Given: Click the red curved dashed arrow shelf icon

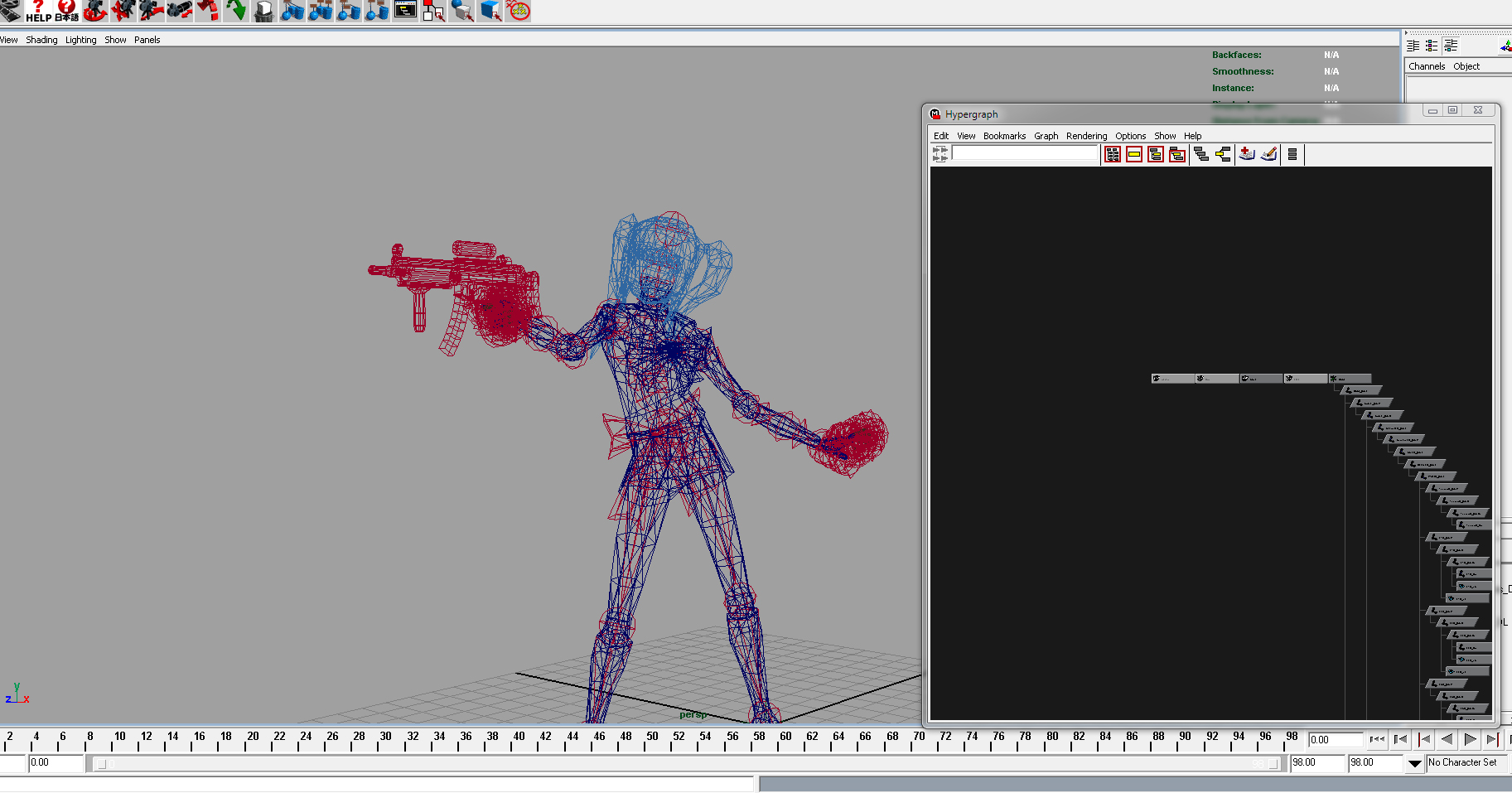Looking at the screenshot, I should click(207, 11).
